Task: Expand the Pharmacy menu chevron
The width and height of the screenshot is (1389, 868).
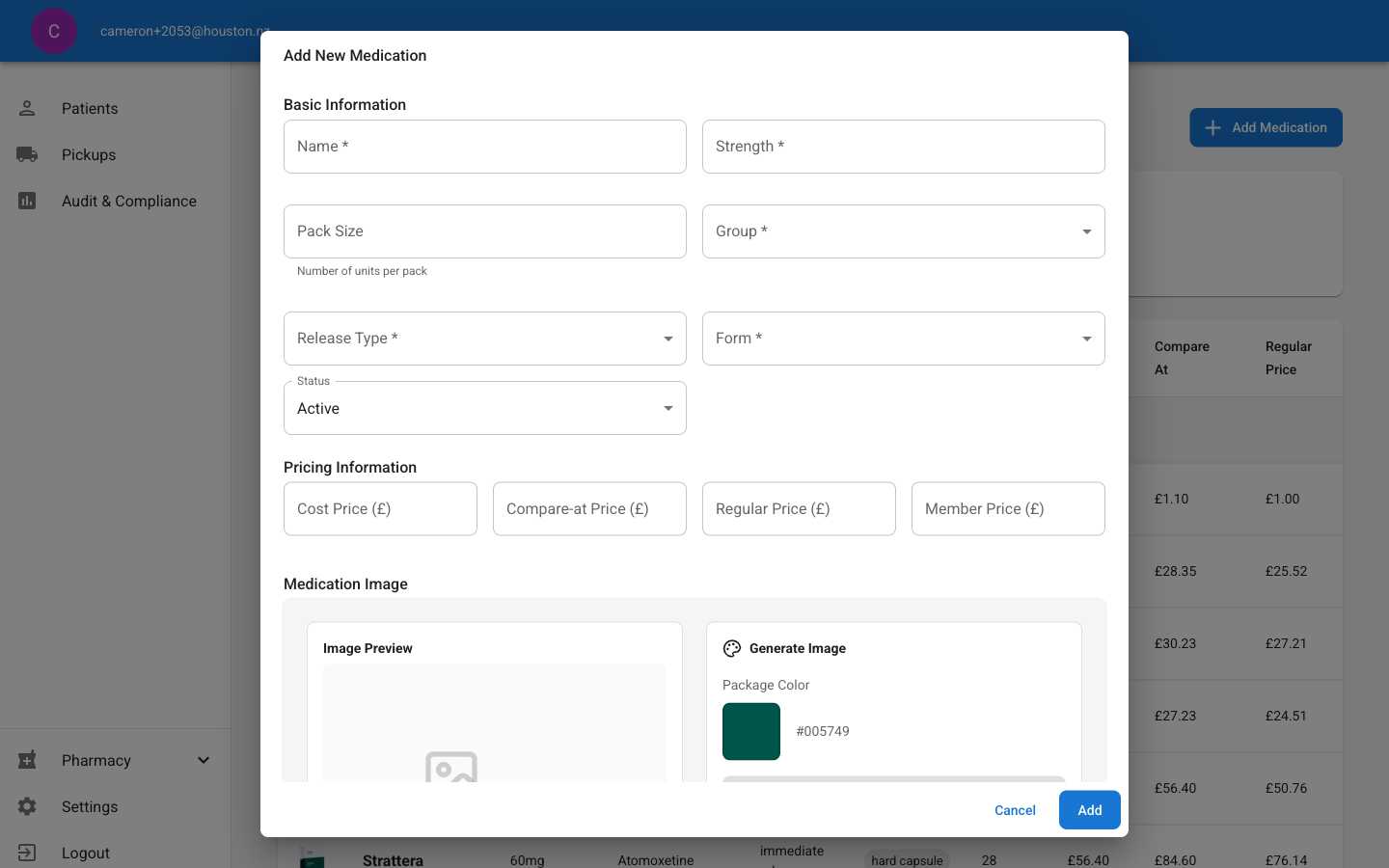Action: [204, 760]
